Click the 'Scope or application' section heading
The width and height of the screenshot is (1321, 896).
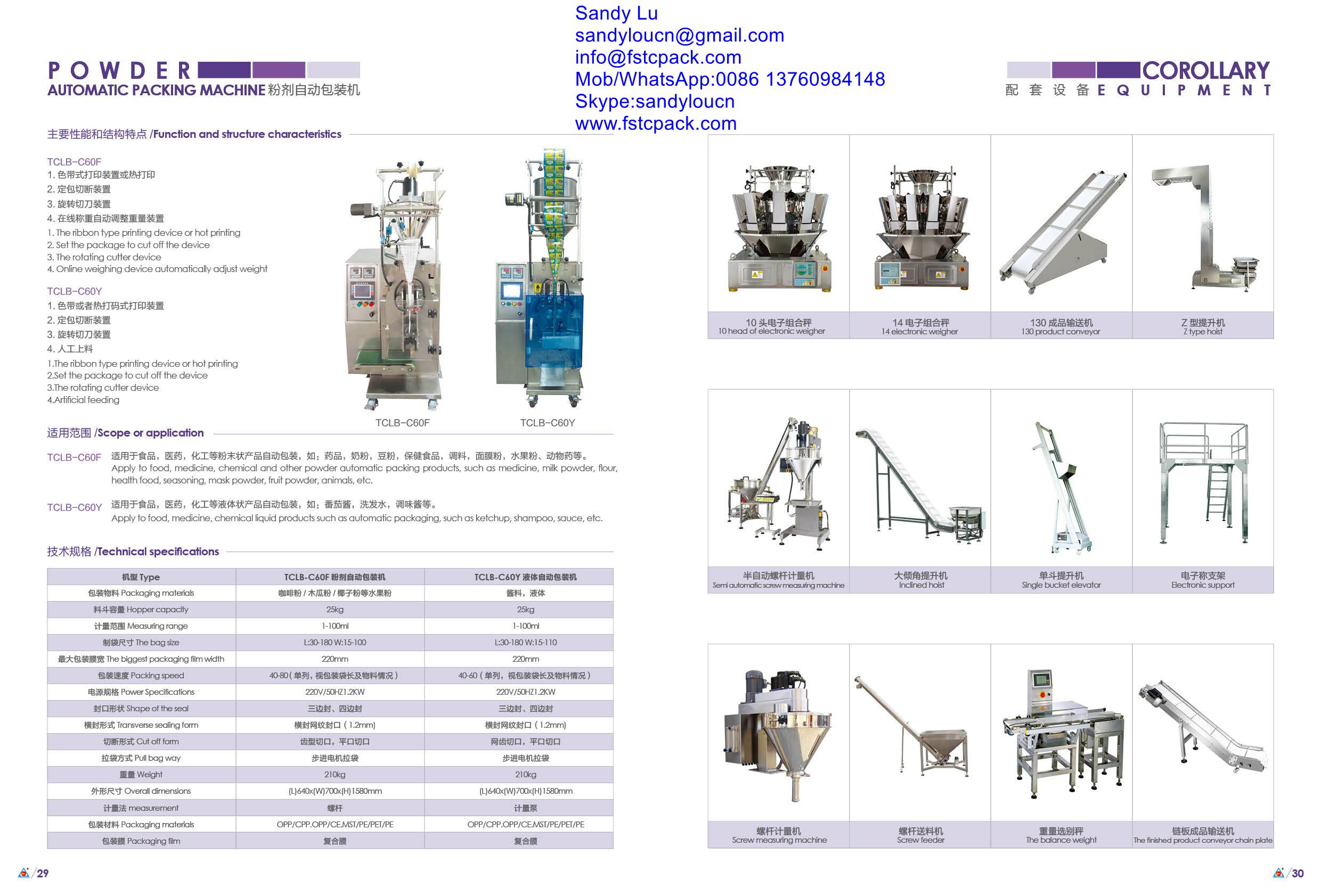click(150, 433)
